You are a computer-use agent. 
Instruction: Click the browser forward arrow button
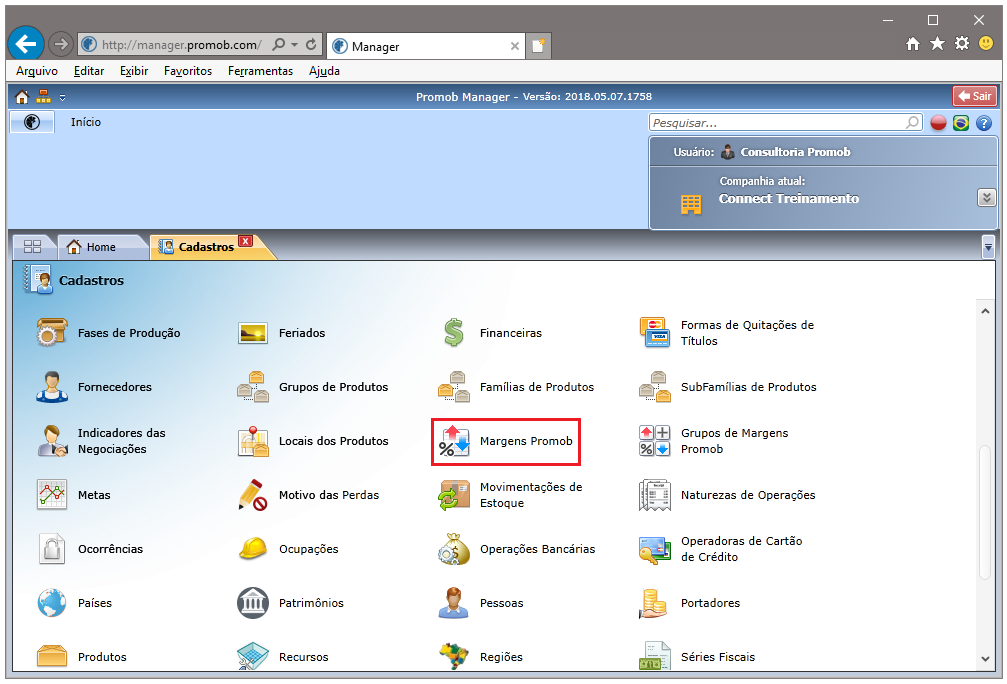tap(61, 44)
